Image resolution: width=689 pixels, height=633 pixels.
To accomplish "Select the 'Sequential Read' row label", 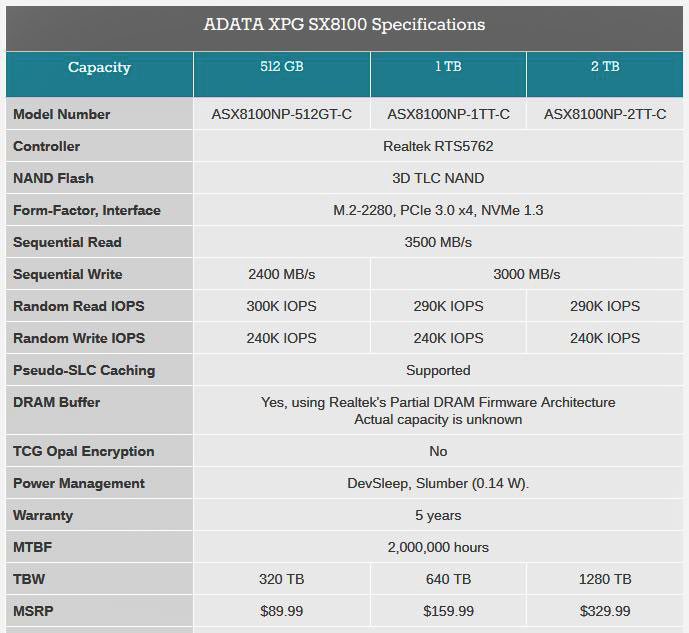I will pos(67,242).
